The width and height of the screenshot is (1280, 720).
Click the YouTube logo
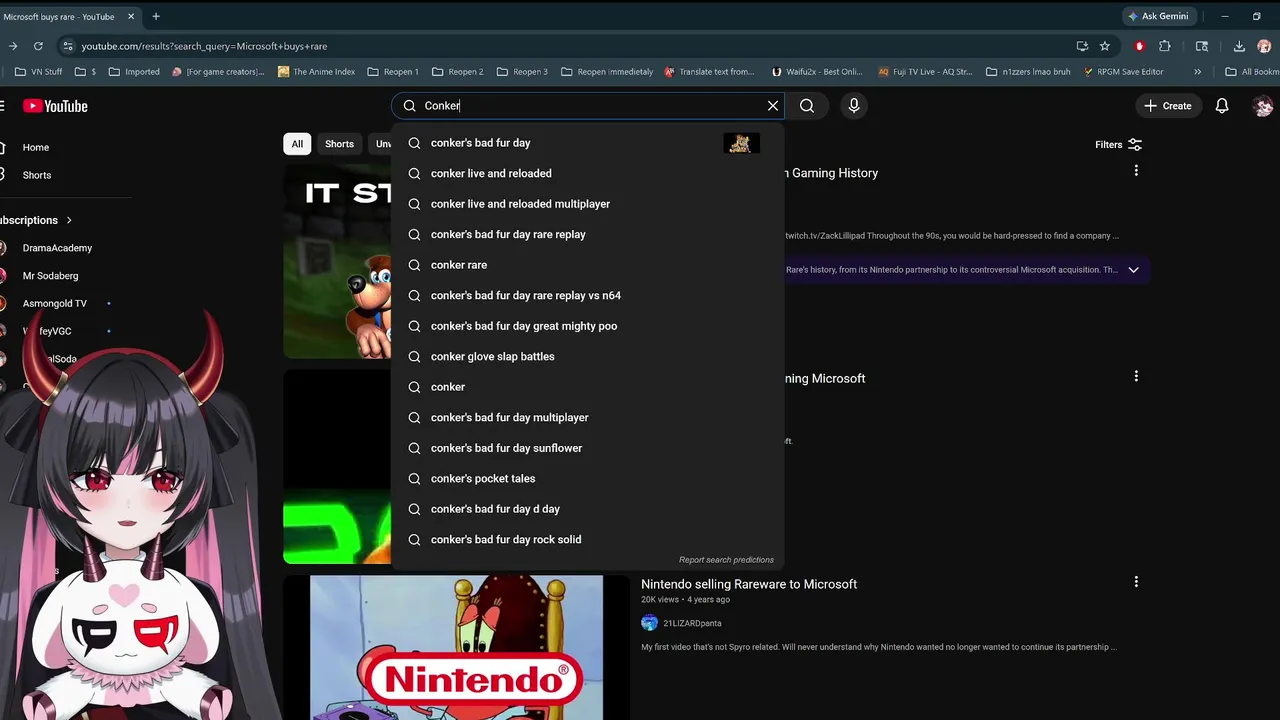tap(55, 106)
